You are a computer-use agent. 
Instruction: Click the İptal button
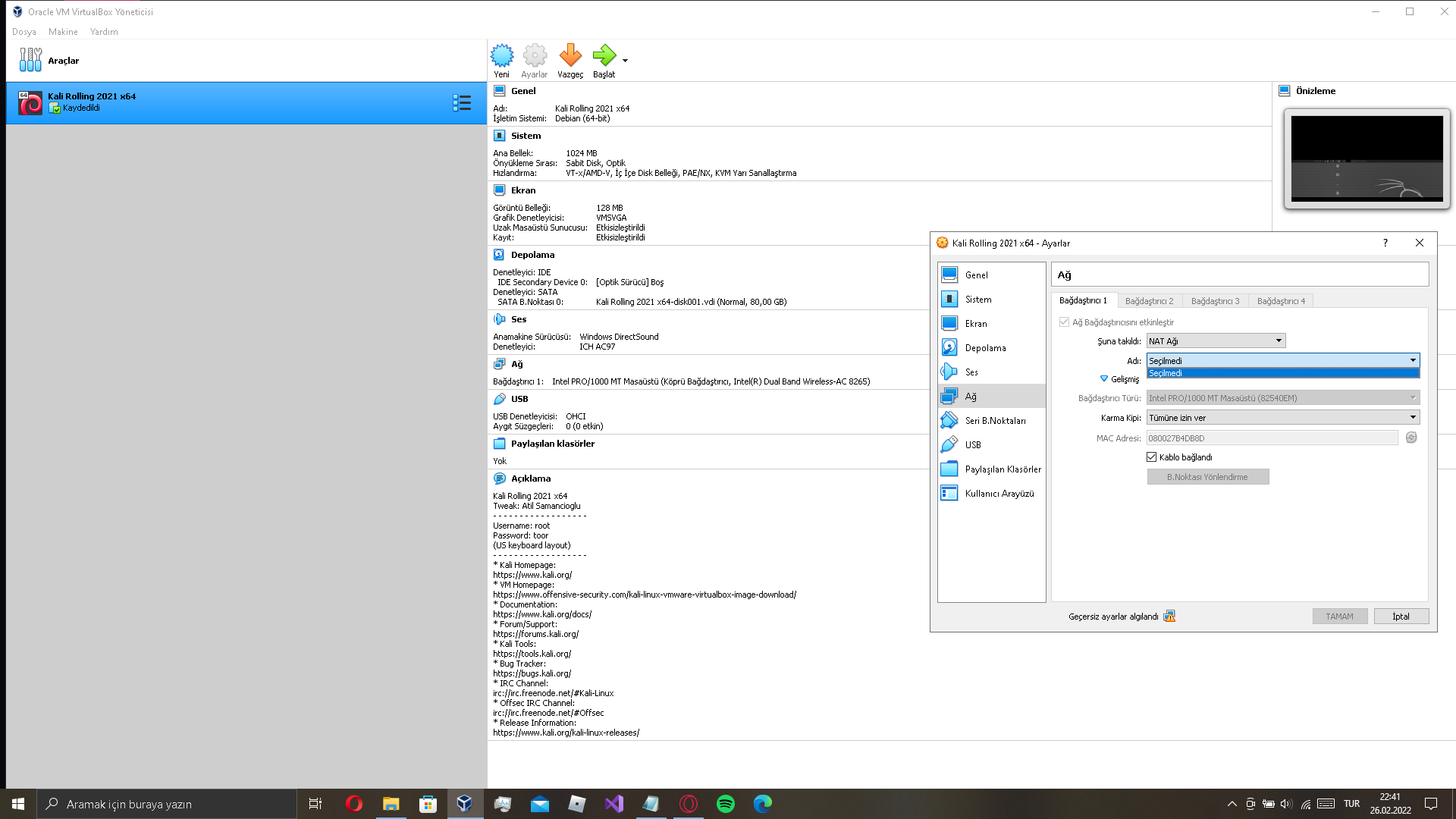[x=1401, y=616]
